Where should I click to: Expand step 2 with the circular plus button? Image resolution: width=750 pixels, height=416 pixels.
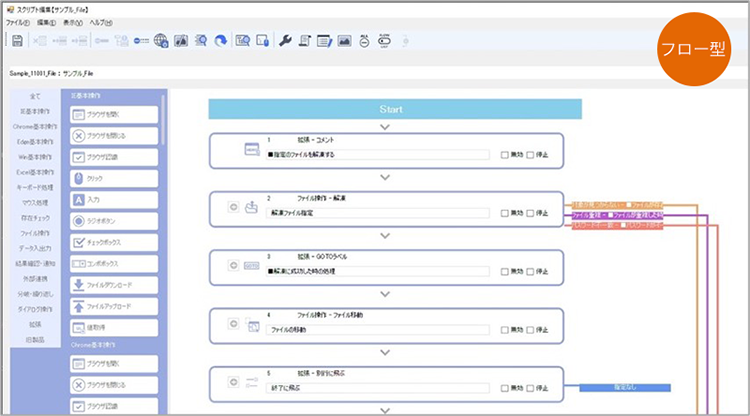click(x=232, y=208)
